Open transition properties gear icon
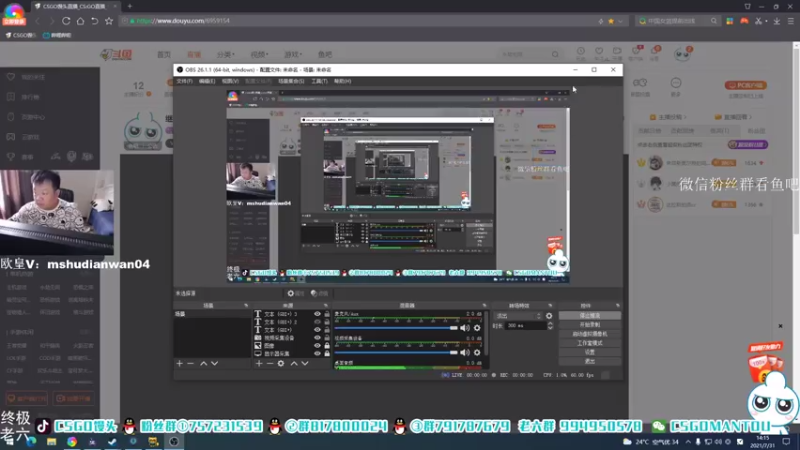The image size is (800, 450). click(x=549, y=316)
